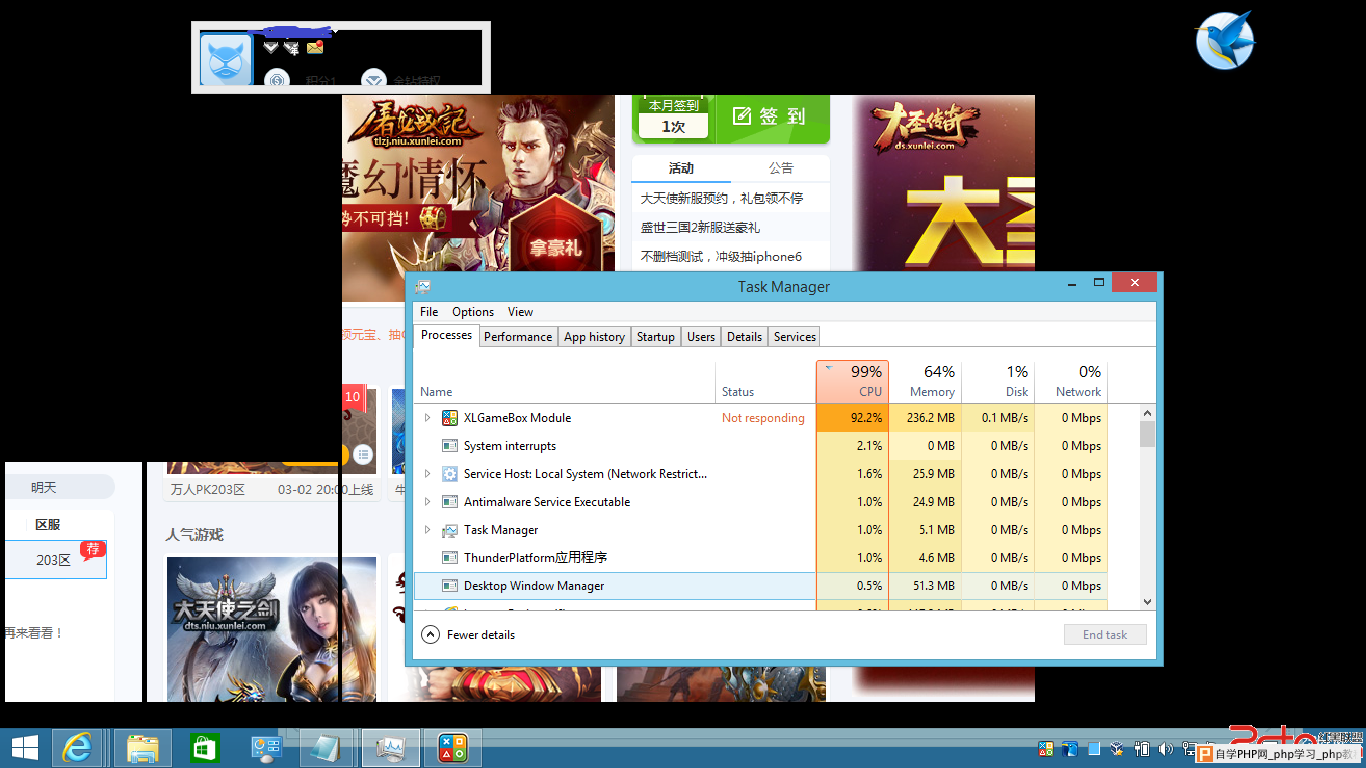1366x768 pixels.
Task: Click the 积分 coin icon
Action: coord(277,79)
